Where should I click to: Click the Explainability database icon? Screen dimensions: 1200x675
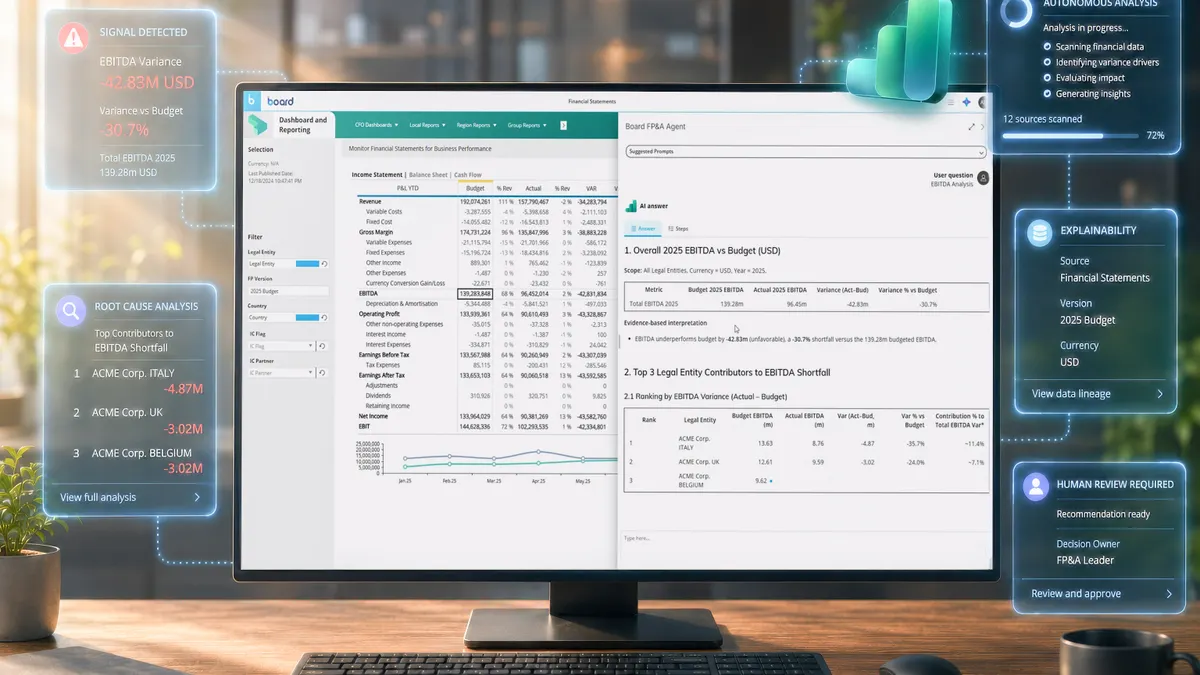pos(1040,233)
